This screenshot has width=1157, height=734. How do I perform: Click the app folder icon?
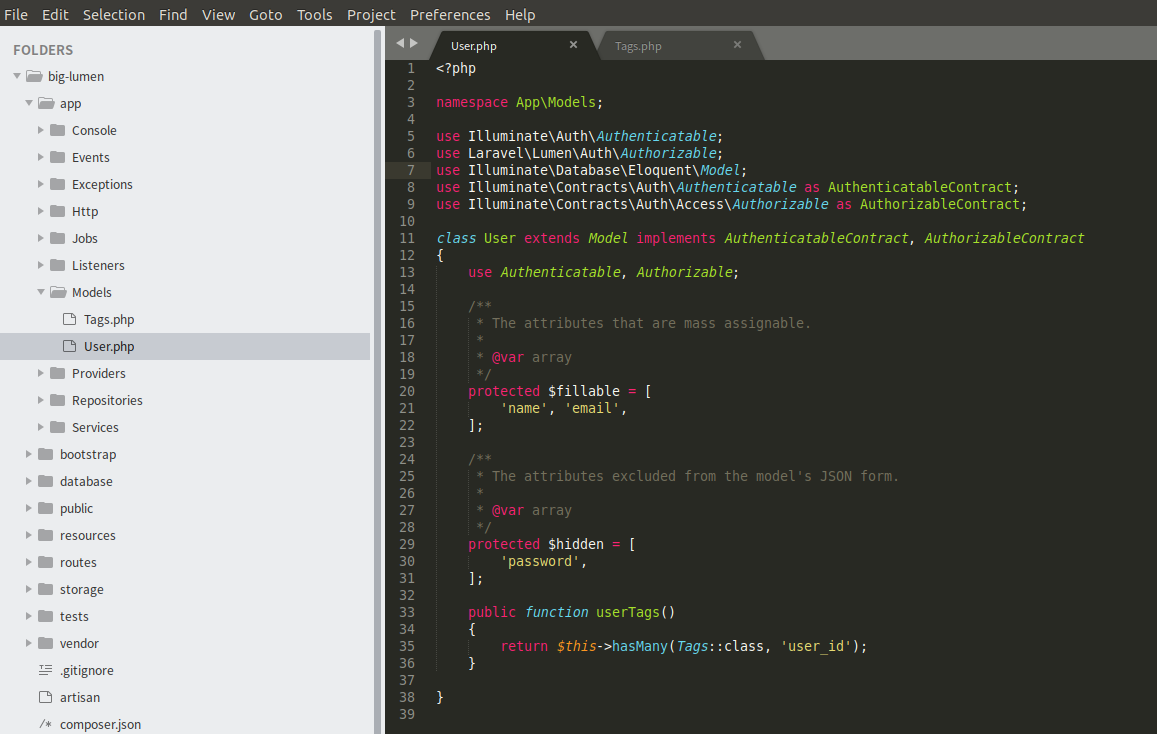(46, 103)
